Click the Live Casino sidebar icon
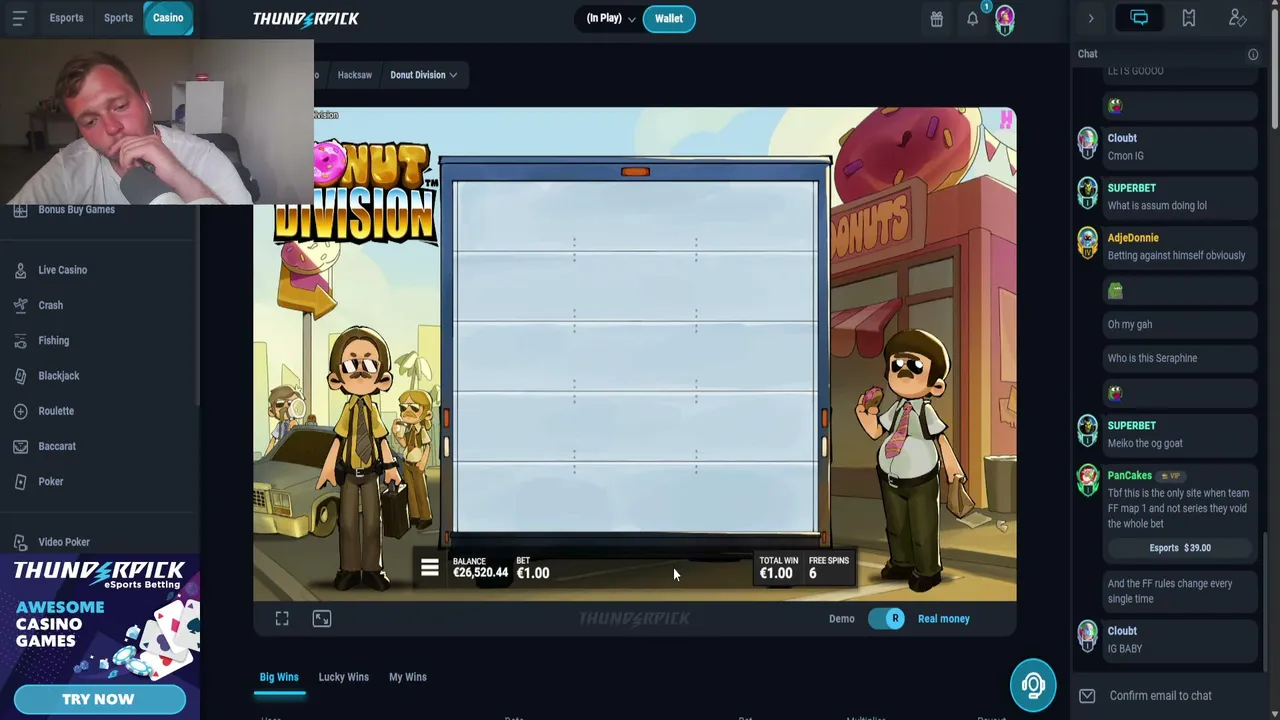Image resolution: width=1280 pixels, height=720 pixels. (x=20, y=270)
